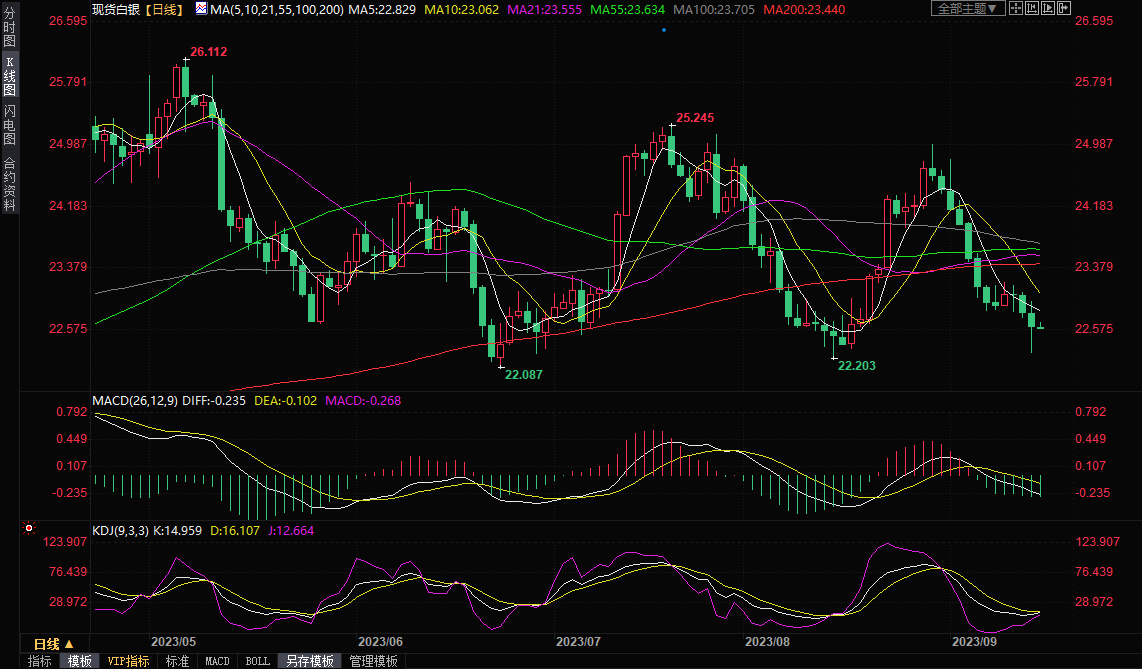The image size is (1142, 669).
Task: Click 另存模板 to save template
Action: click(310, 661)
